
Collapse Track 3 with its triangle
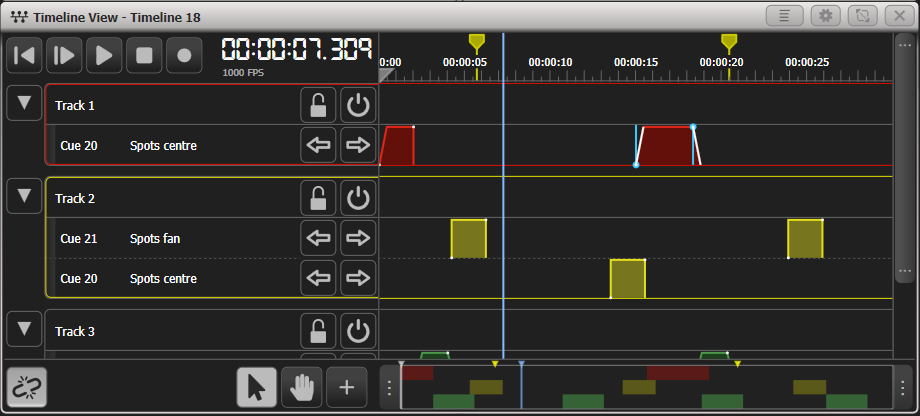(24, 329)
